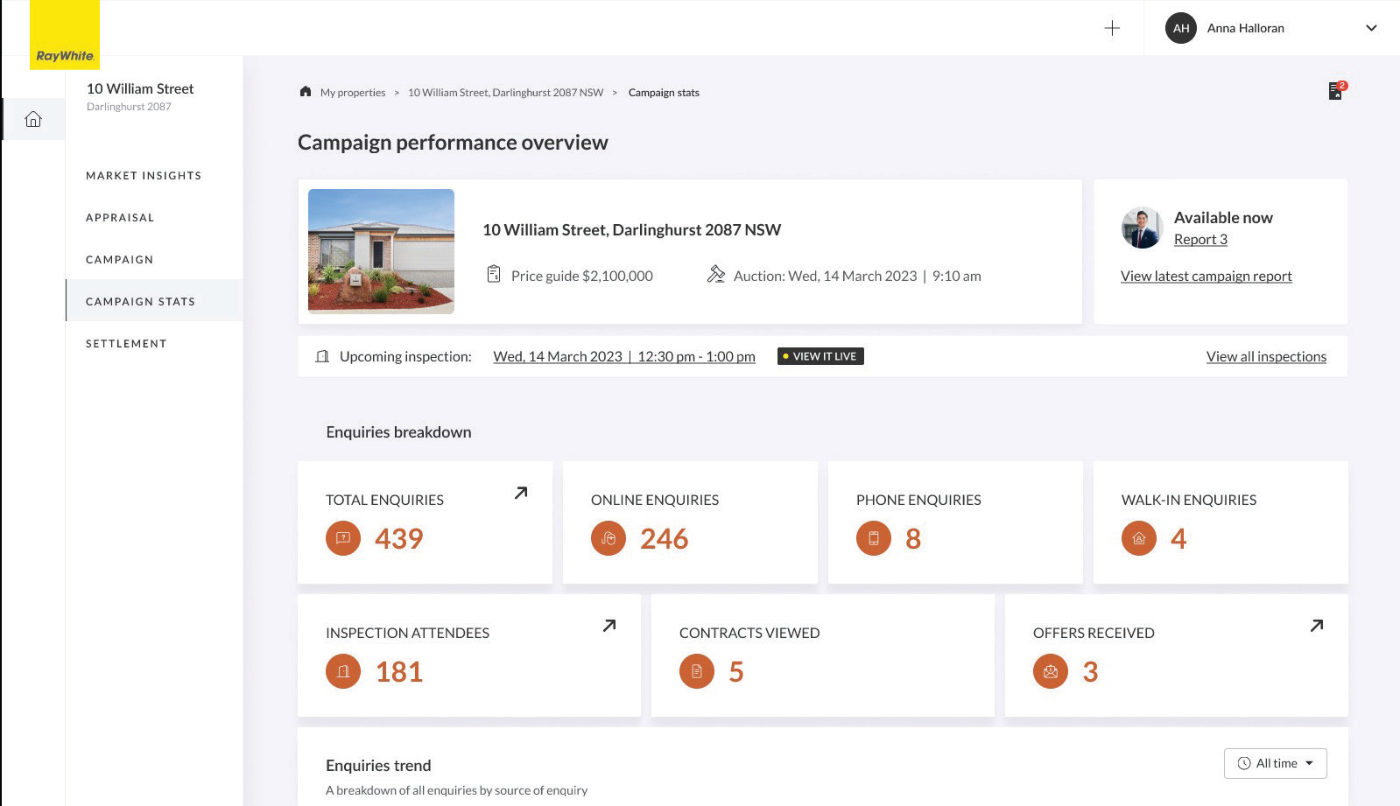Click the Online Enquiries orange icon
Viewport: 1400px width, 806px height.
tap(608, 539)
